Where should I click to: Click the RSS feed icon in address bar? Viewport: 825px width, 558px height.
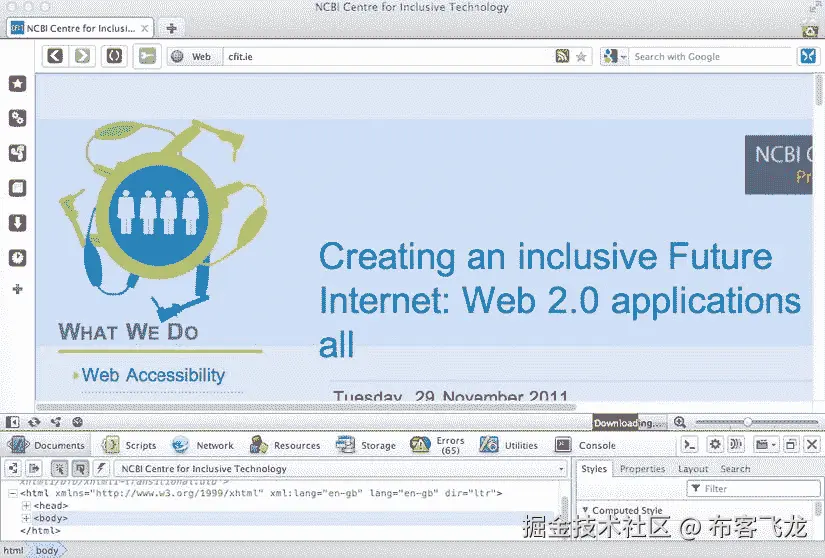[x=562, y=56]
